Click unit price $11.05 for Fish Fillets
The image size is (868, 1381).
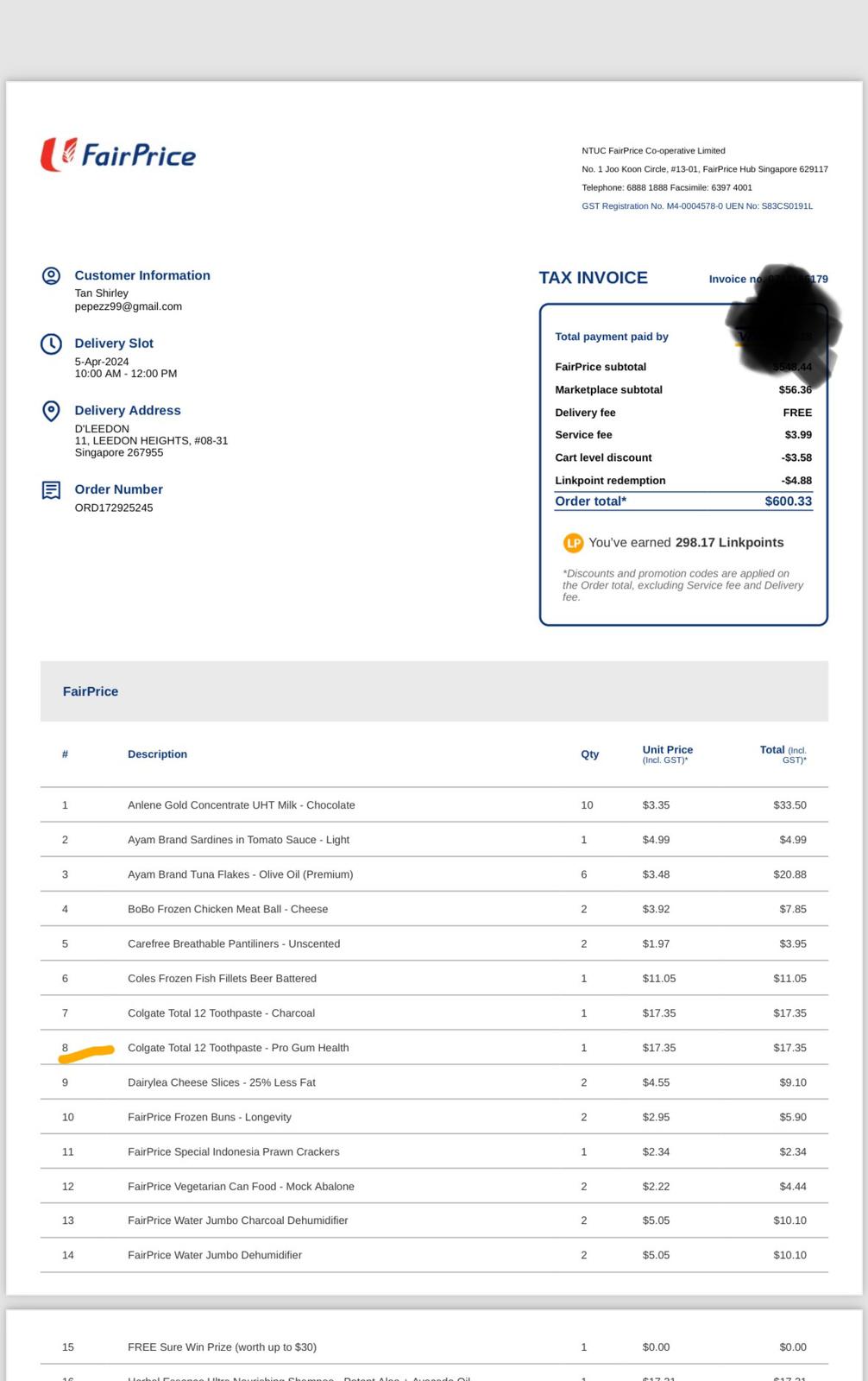659,978
